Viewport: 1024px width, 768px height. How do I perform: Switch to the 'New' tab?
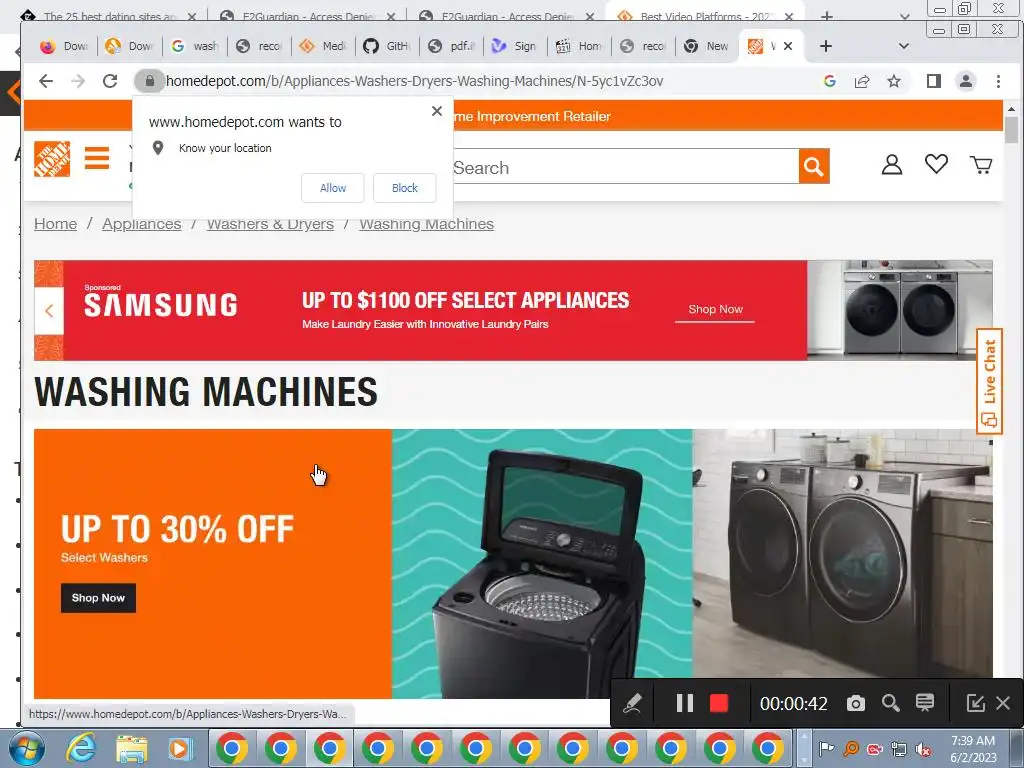707,46
